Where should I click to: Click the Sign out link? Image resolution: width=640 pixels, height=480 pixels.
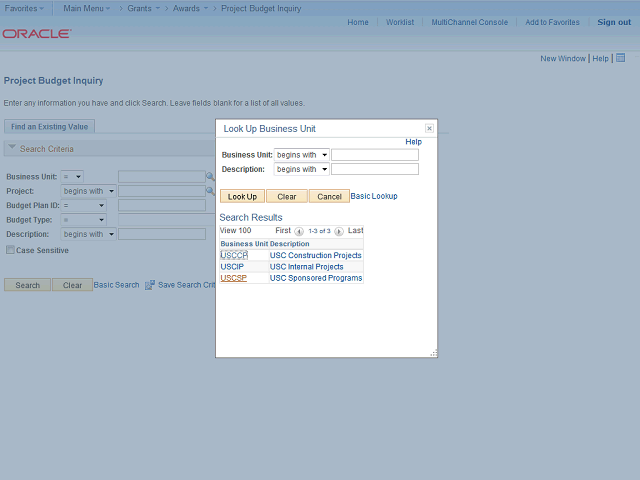pyautogui.click(x=614, y=22)
